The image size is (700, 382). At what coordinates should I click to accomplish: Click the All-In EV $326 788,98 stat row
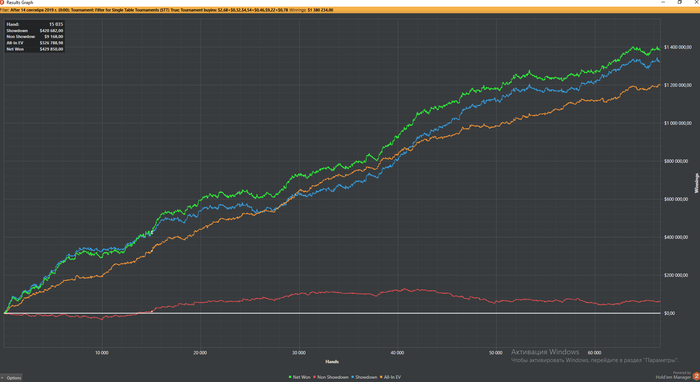pos(35,43)
